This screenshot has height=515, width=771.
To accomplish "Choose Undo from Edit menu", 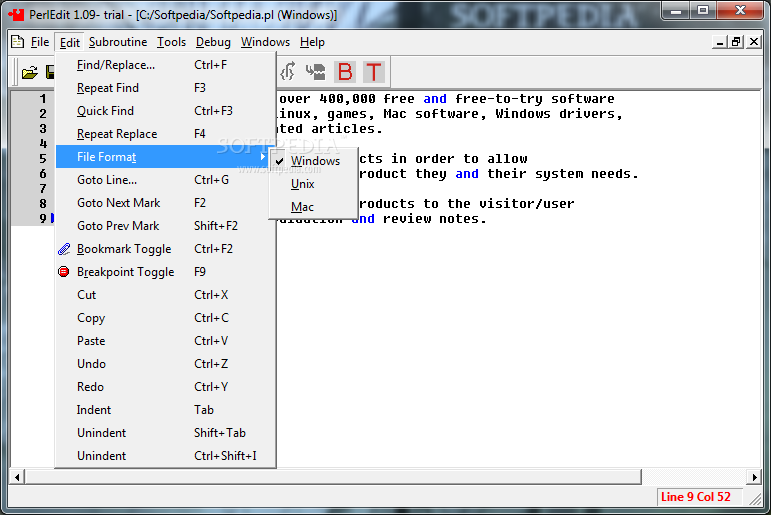I will pyautogui.click(x=165, y=364).
